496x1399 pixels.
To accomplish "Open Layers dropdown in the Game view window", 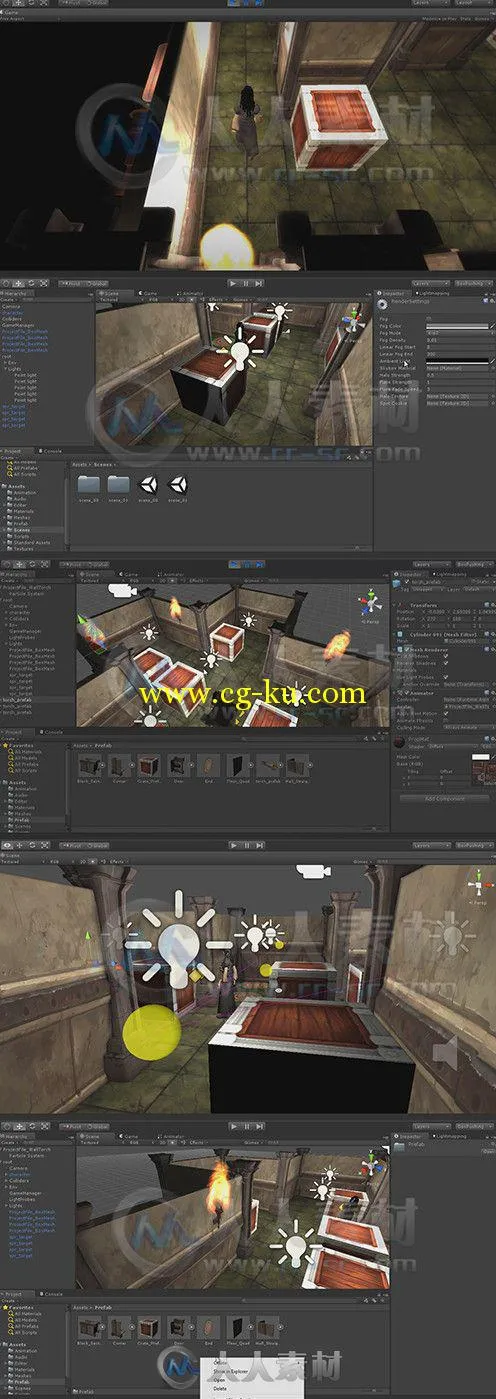I will (429, 3).
